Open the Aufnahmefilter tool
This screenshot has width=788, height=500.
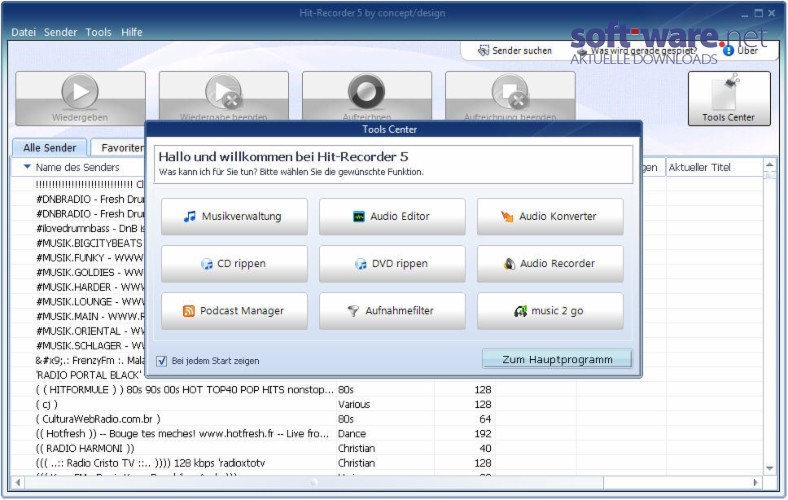(392, 311)
